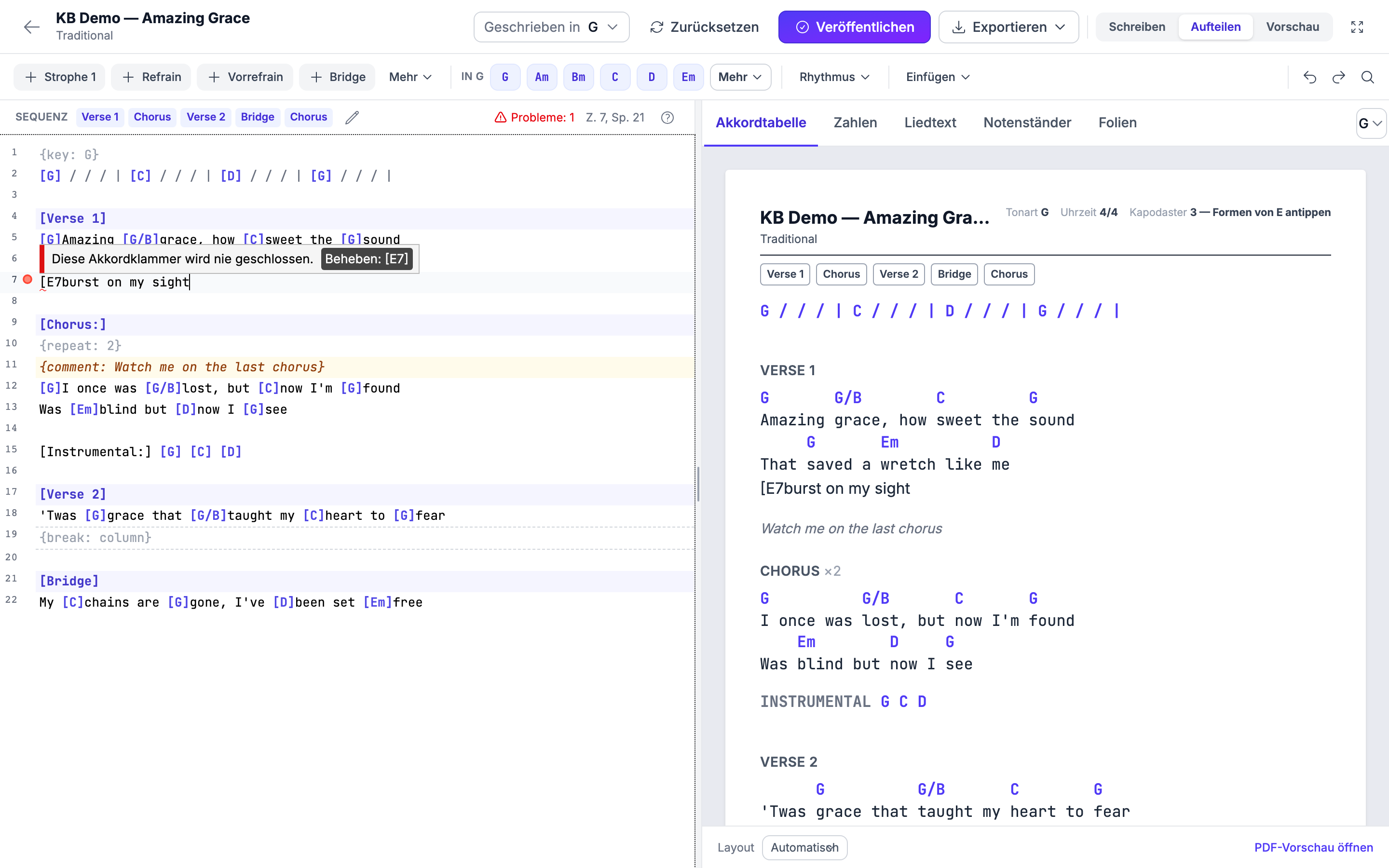The width and height of the screenshot is (1389, 868).
Task: Insert the Am chord chip
Action: pos(541,77)
